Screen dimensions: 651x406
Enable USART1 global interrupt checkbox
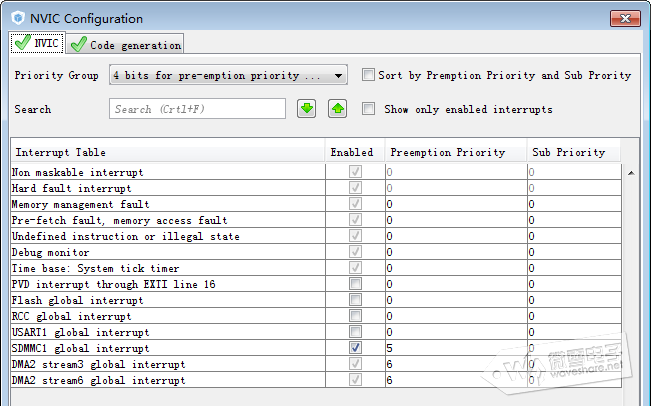coord(355,332)
